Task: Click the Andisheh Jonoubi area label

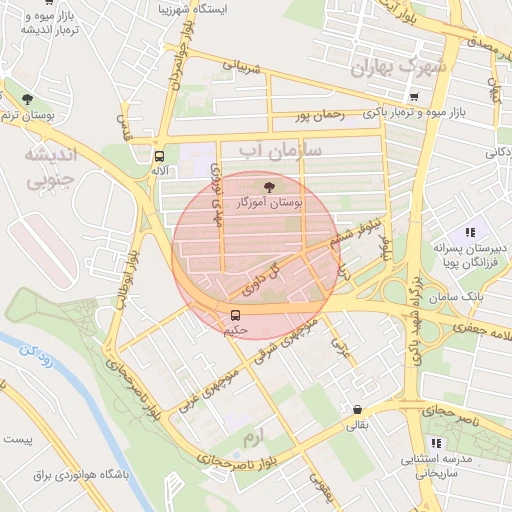Action: point(51,168)
